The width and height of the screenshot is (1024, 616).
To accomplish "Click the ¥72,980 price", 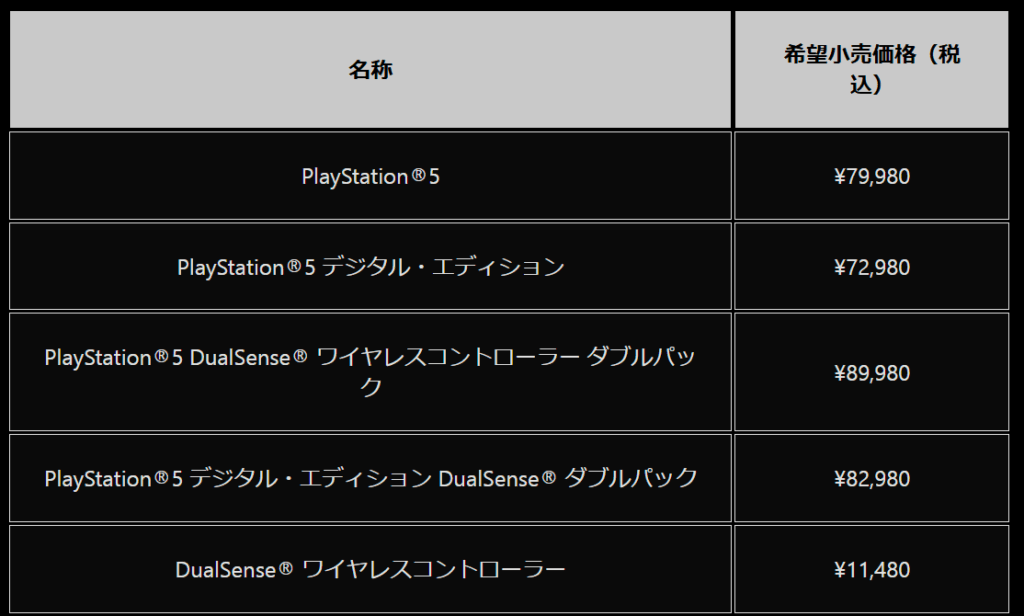I will pos(872,267).
